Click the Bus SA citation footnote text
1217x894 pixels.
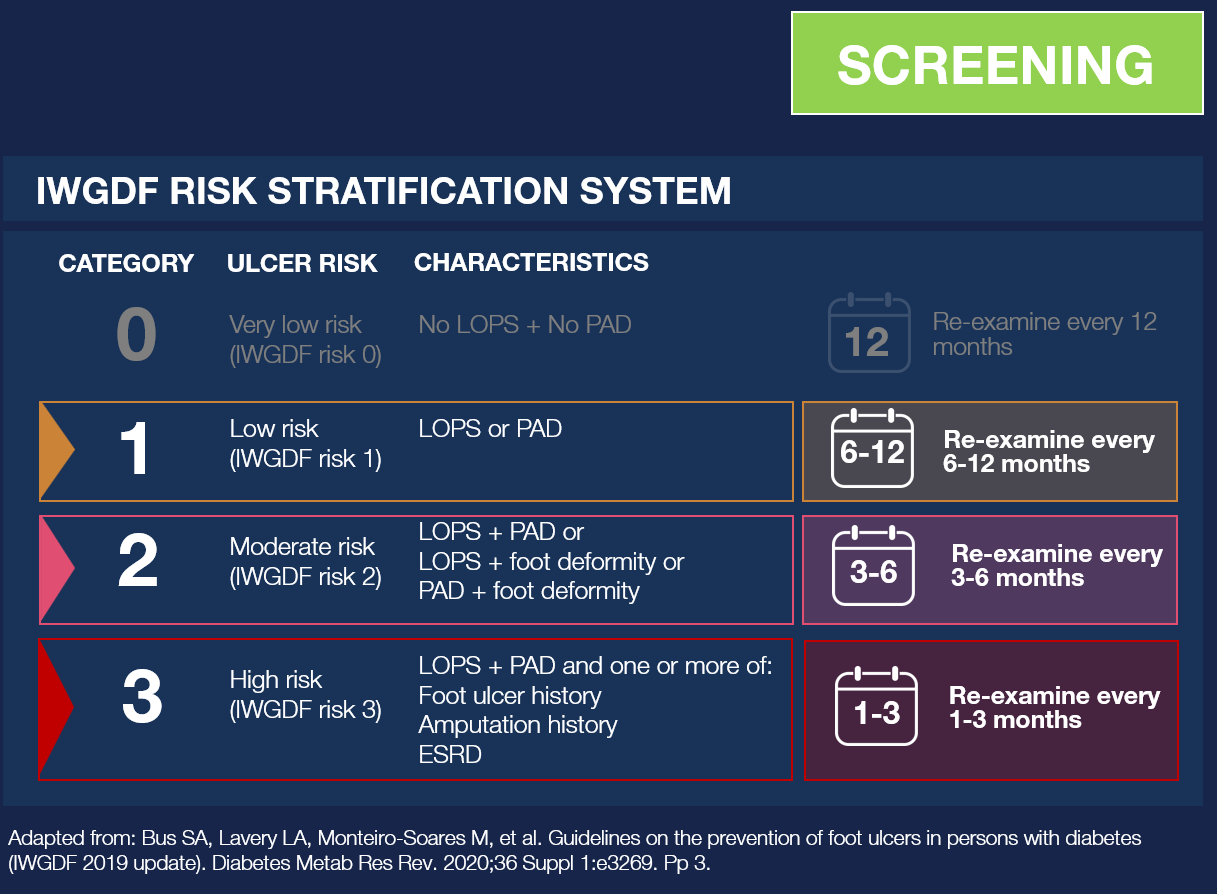tap(574, 850)
